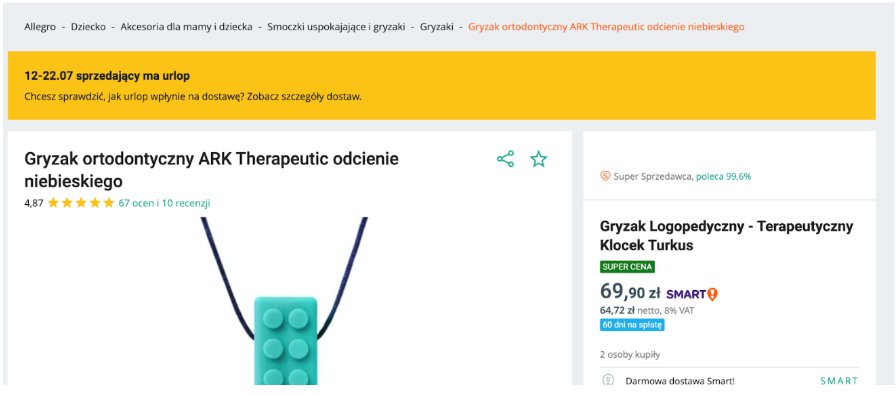The height and width of the screenshot is (396, 896).
Task: Open Akcesoria dla mamy i dziecka breadcrumb
Action: (x=186, y=27)
